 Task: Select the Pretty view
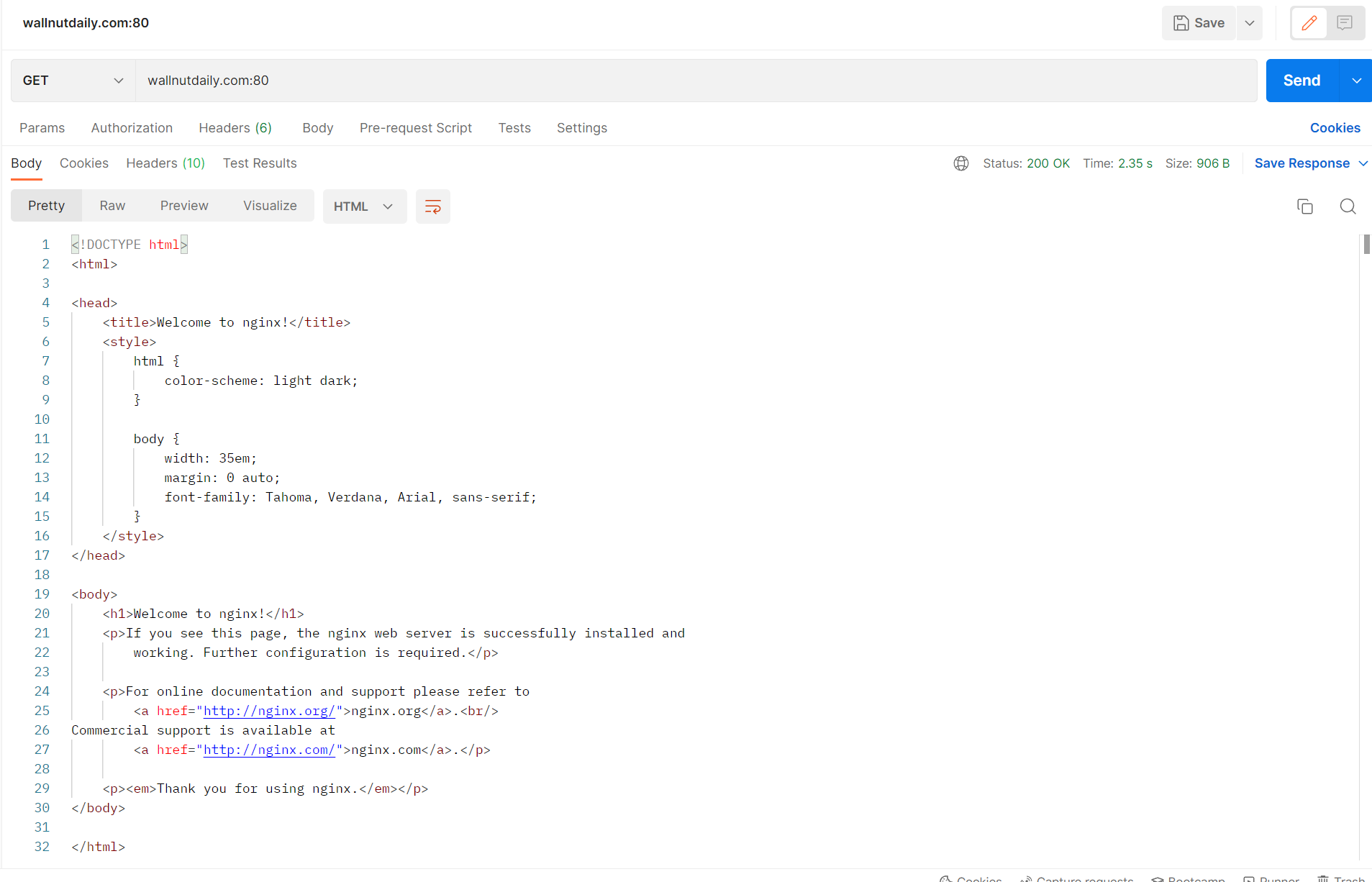click(x=47, y=206)
